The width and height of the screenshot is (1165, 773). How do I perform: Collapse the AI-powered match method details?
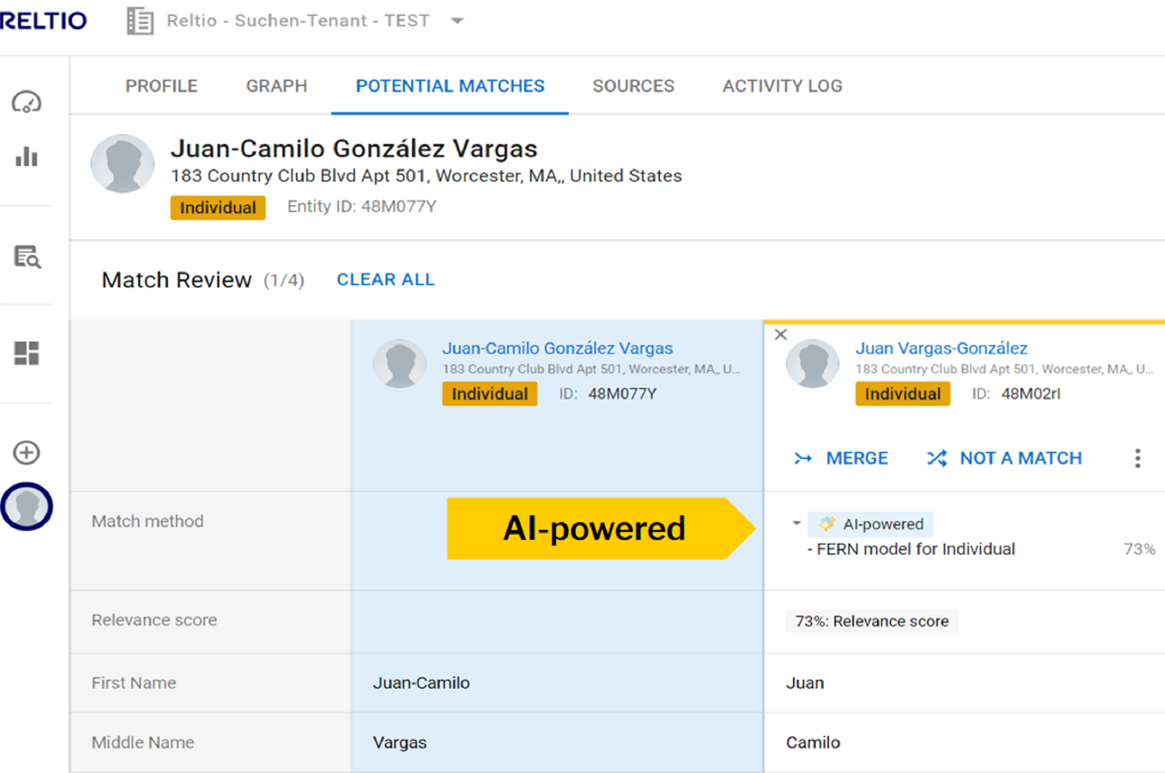coord(796,523)
